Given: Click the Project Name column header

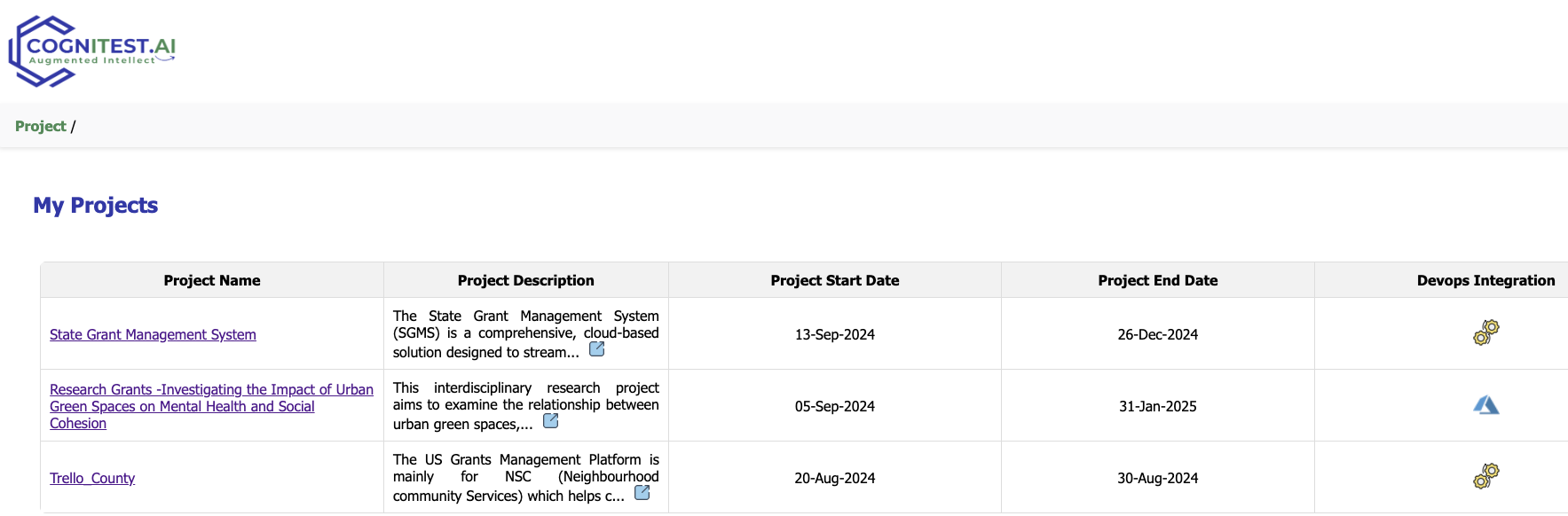Looking at the screenshot, I should click(x=212, y=280).
